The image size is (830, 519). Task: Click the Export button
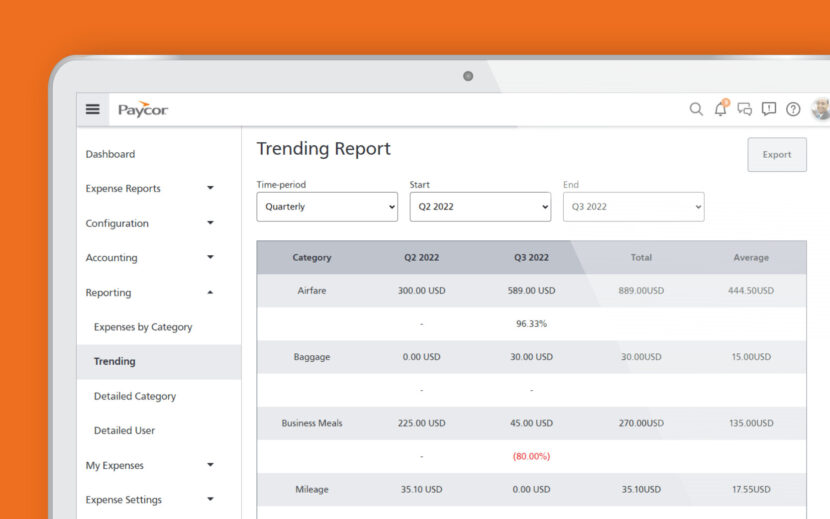776,155
